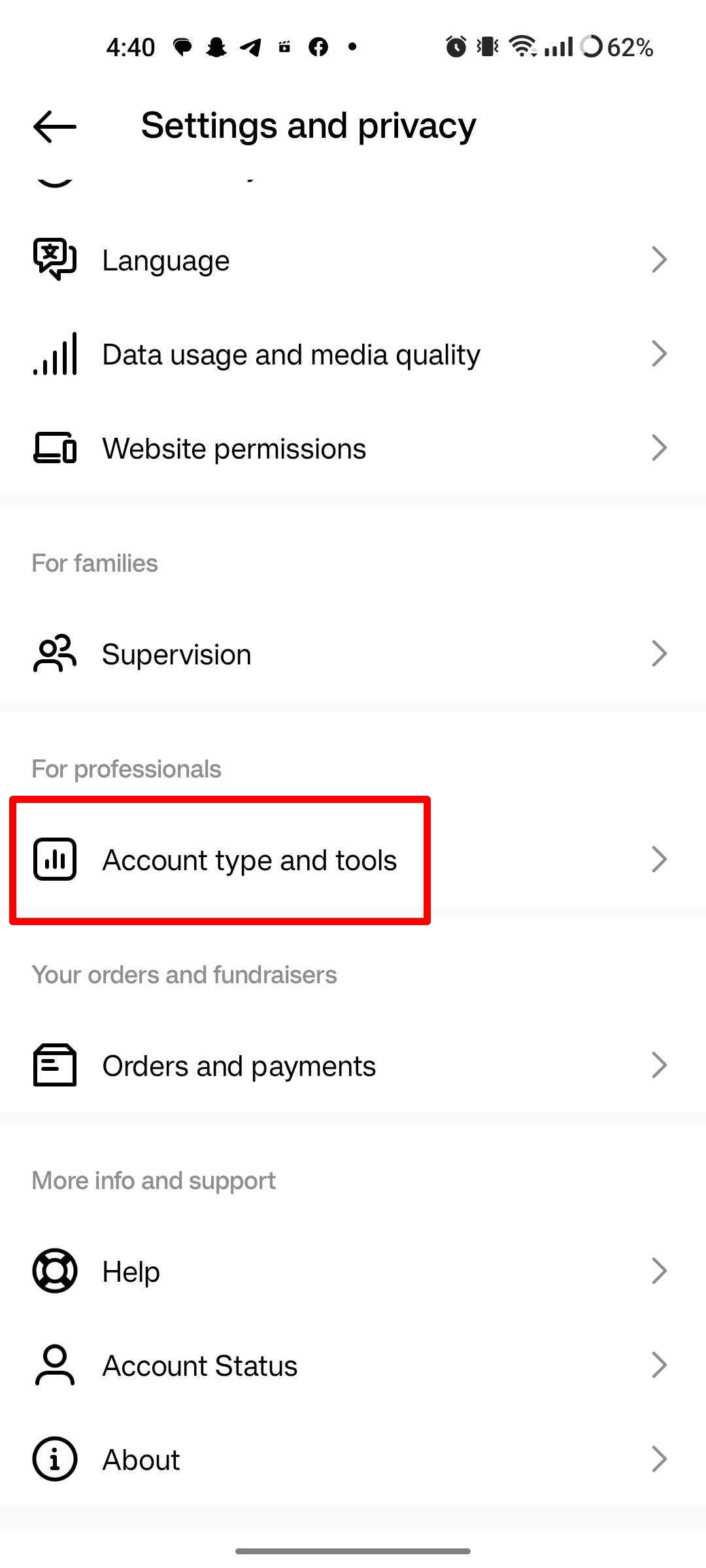Click the About info icon
This screenshot has height=1568, width=706.
(x=54, y=1459)
